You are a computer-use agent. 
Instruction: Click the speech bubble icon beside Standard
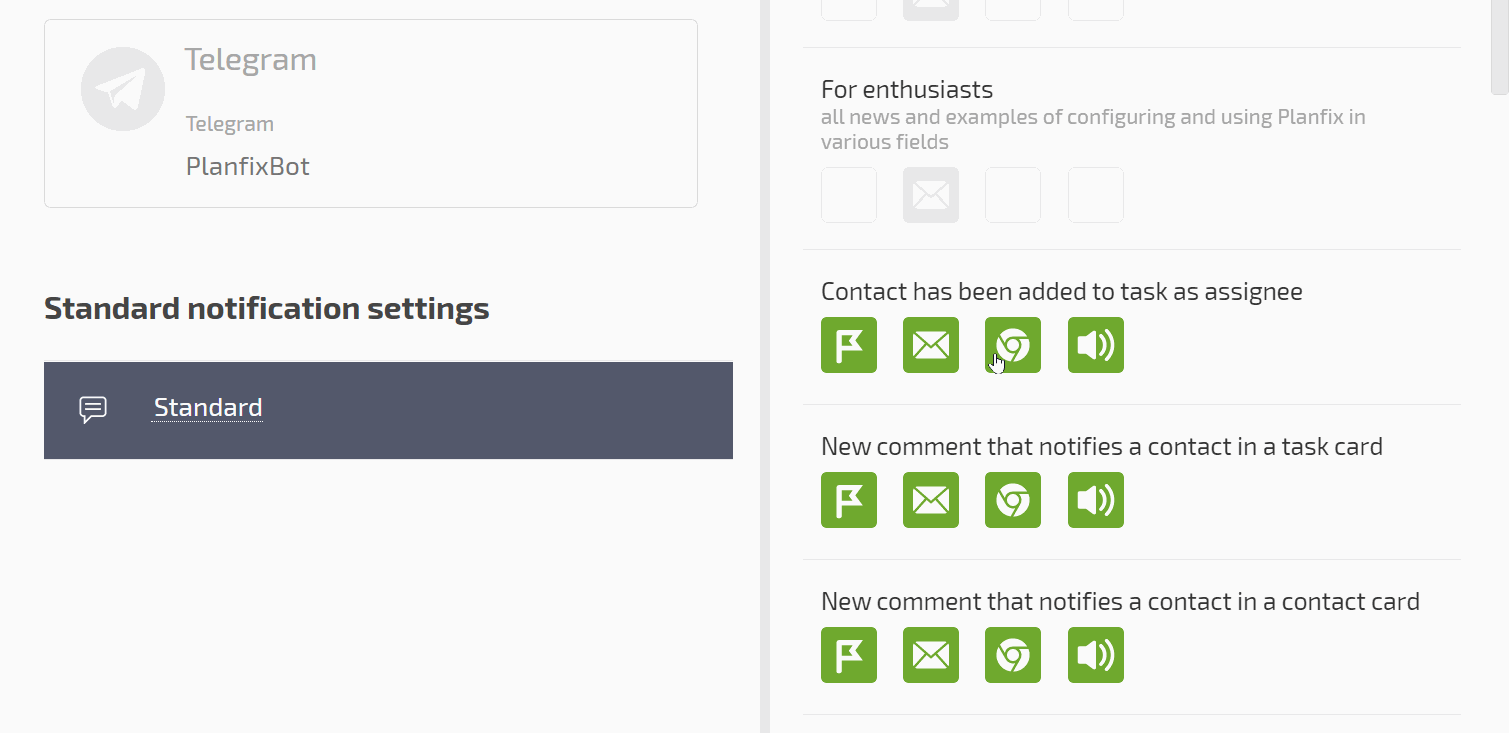(x=93, y=410)
